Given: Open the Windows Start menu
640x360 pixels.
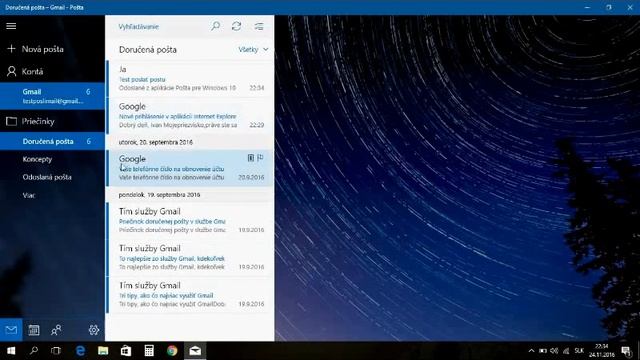Looking at the screenshot, I should point(11,351).
